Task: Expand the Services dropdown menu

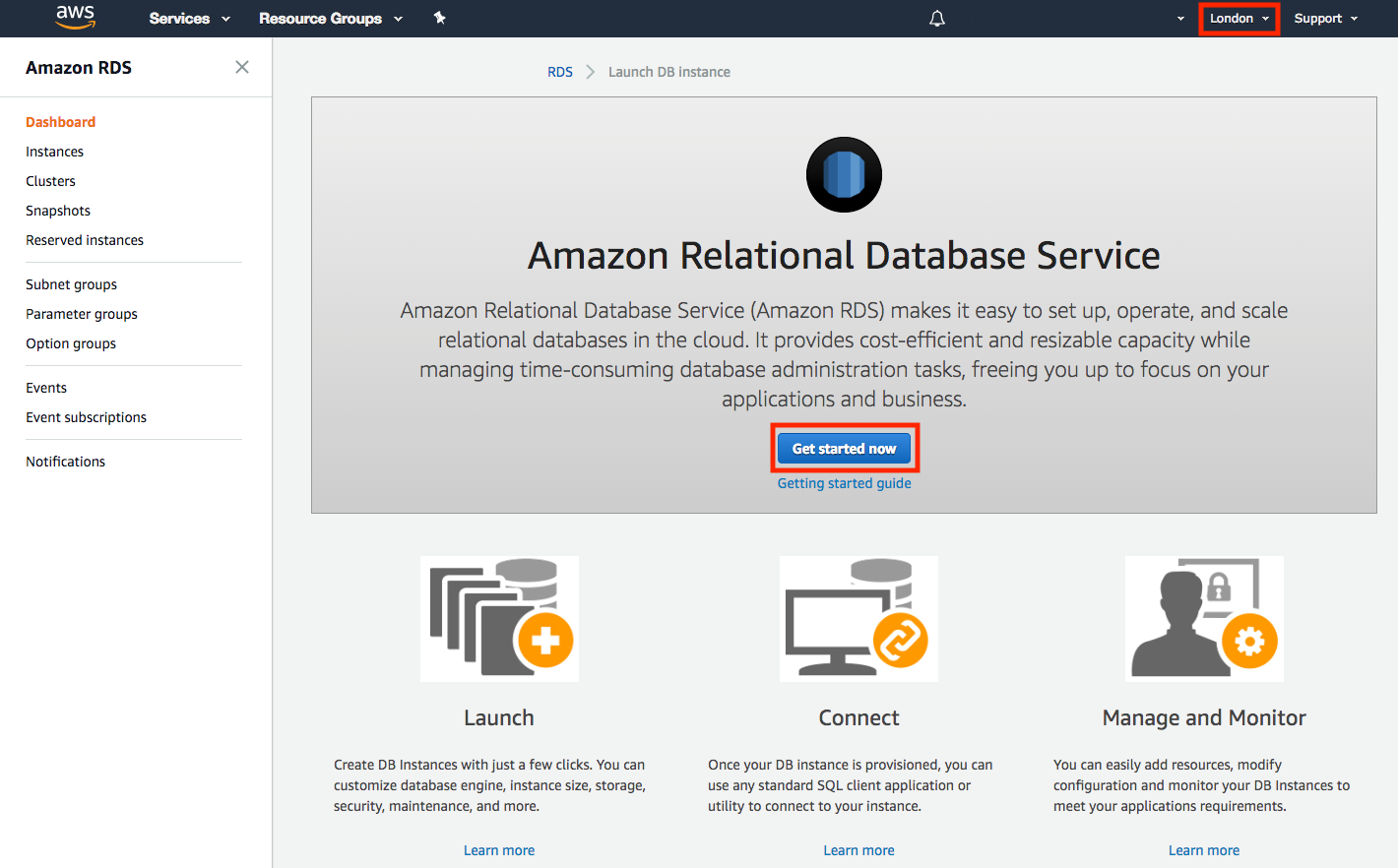Action: coord(189,19)
